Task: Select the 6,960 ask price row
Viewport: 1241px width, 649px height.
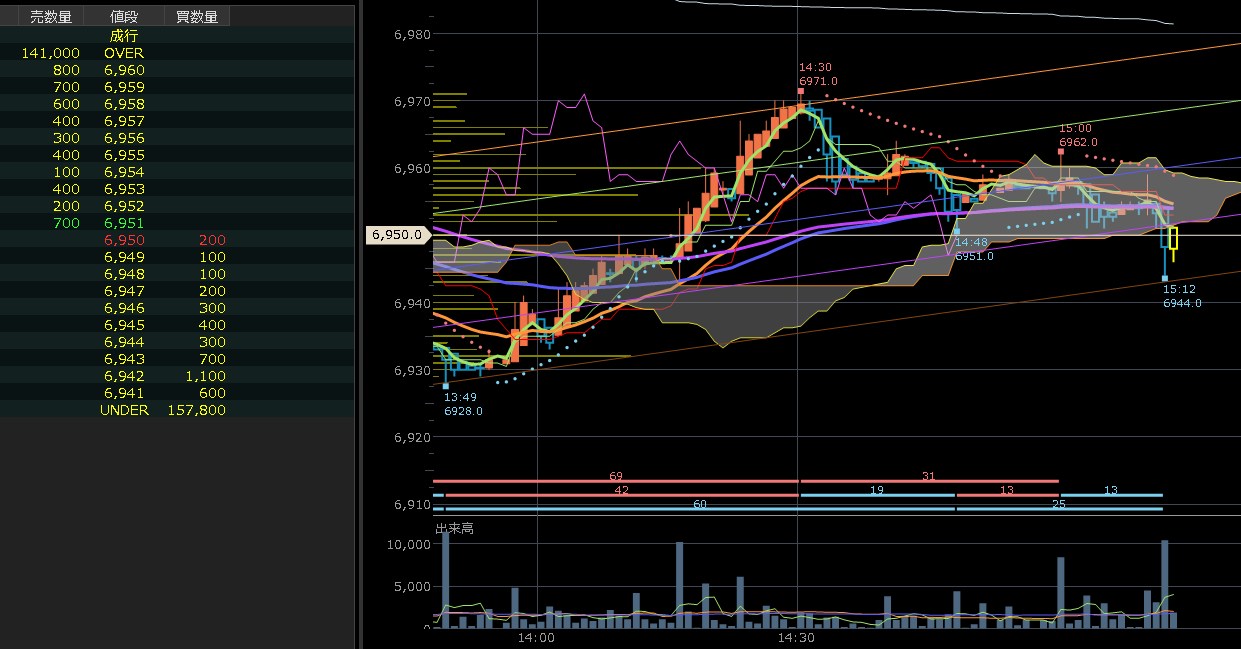Action: (x=124, y=70)
